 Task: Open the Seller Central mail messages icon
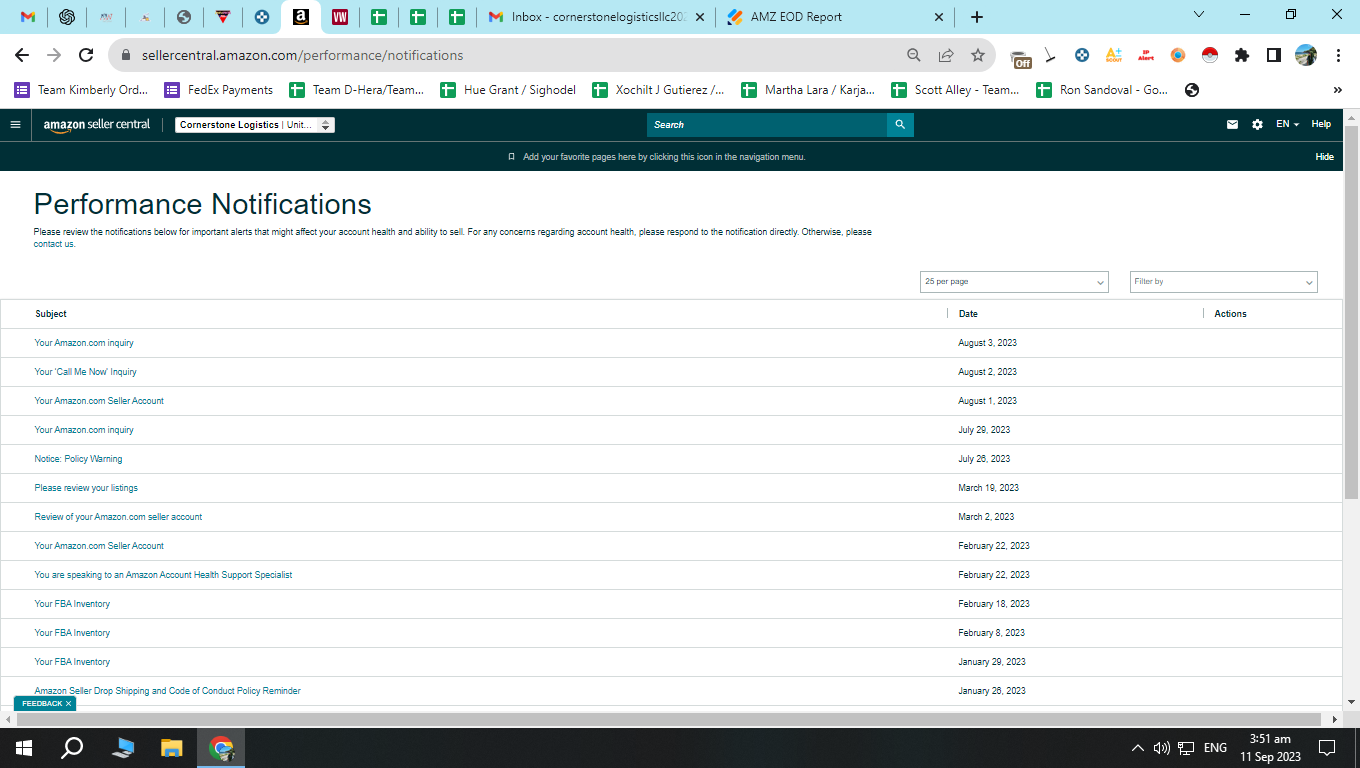pos(1232,125)
